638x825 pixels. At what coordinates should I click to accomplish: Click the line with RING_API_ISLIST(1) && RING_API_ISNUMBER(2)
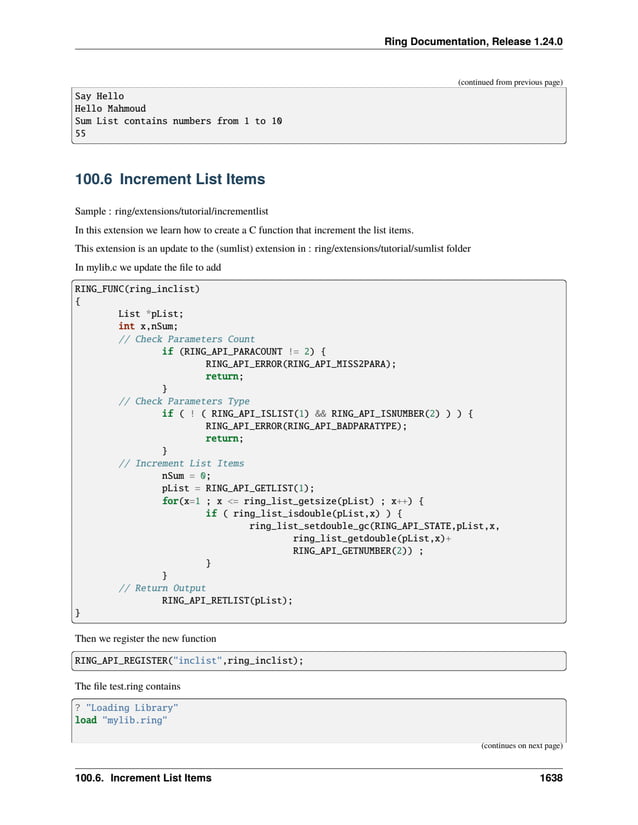click(318, 414)
